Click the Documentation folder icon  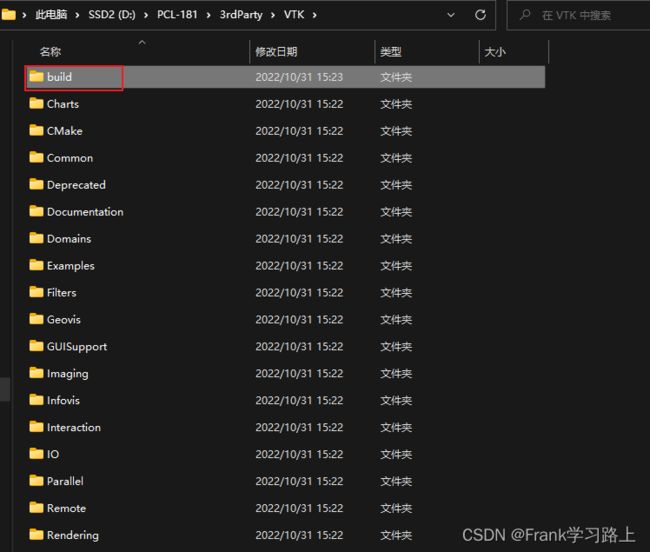tap(36, 211)
